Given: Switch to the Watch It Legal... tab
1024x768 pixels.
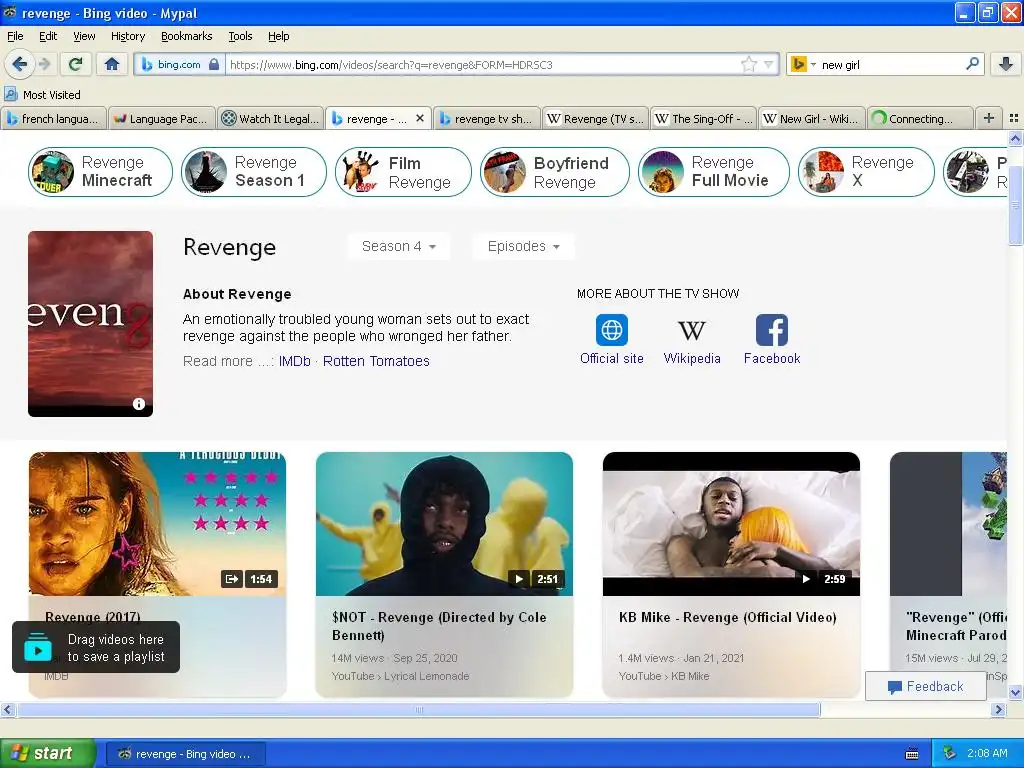Looking at the screenshot, I should click(x=270, y=118).
